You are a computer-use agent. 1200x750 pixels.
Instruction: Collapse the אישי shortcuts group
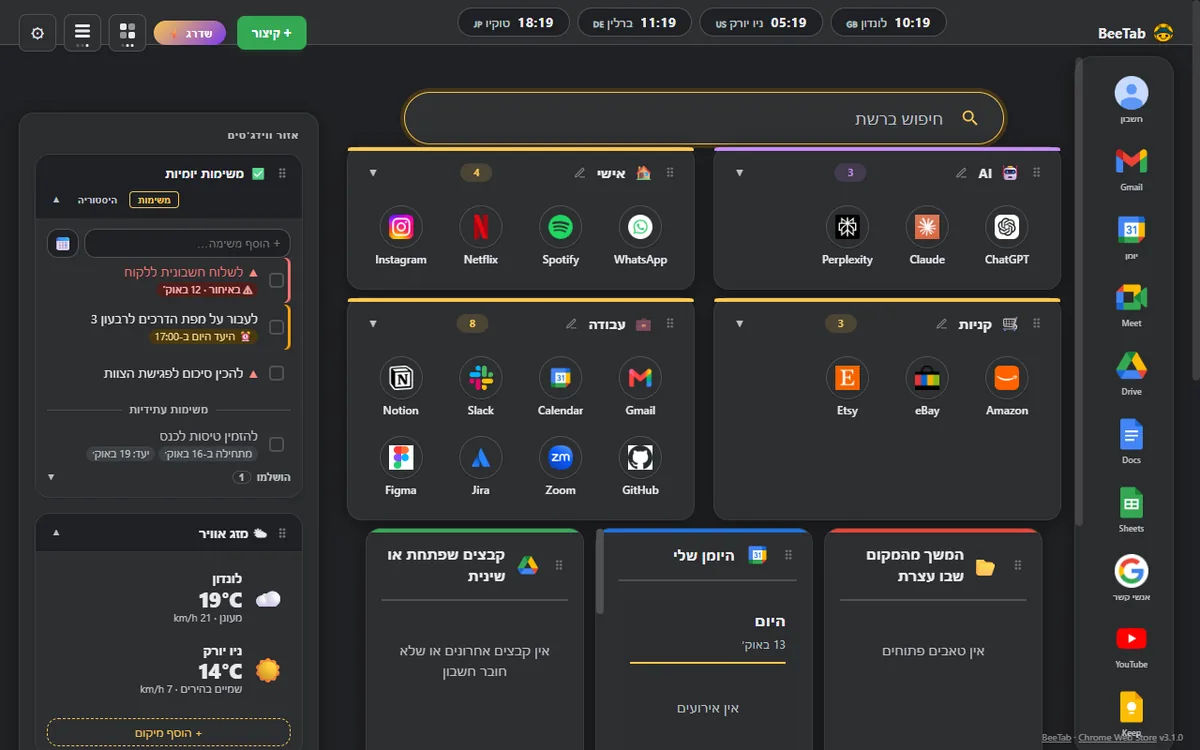click(373, 173)
